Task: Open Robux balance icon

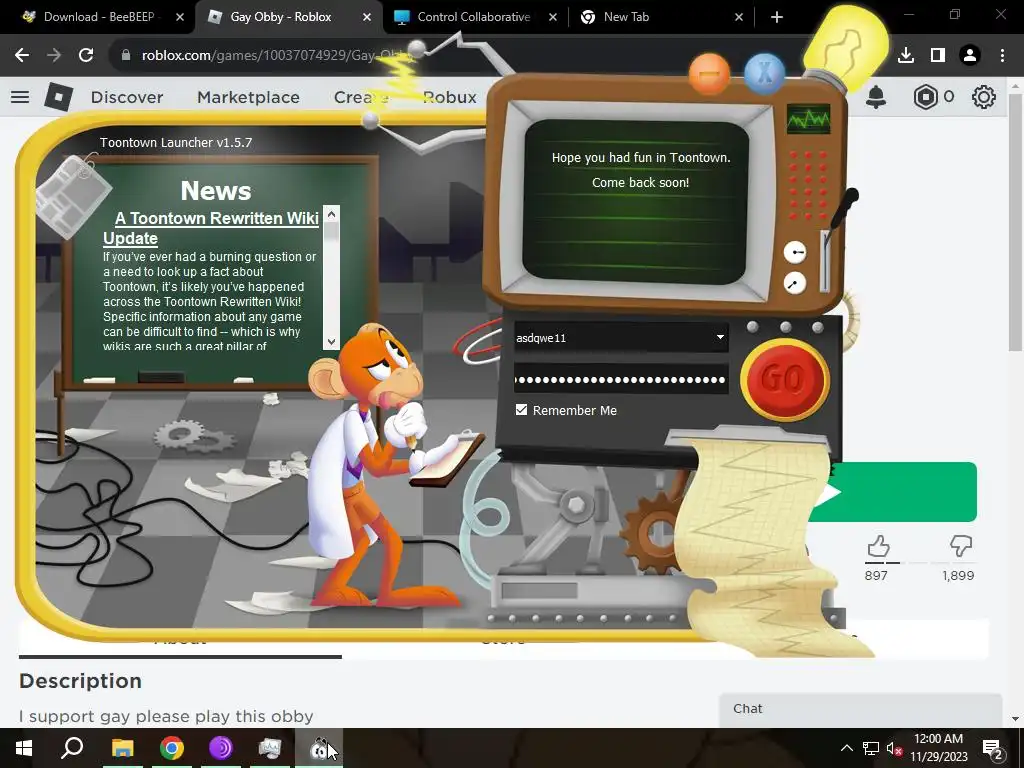Action: [925, 97]
